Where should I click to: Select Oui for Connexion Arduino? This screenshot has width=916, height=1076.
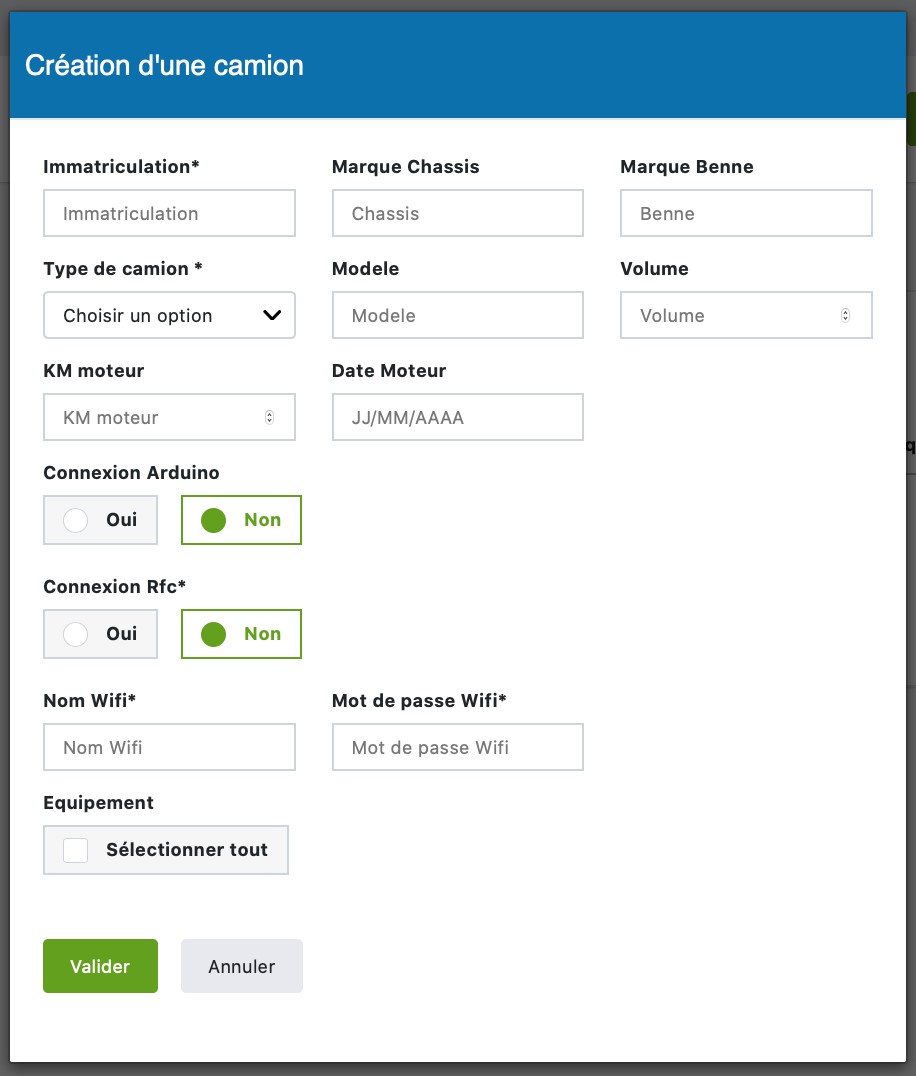point(100,520)
